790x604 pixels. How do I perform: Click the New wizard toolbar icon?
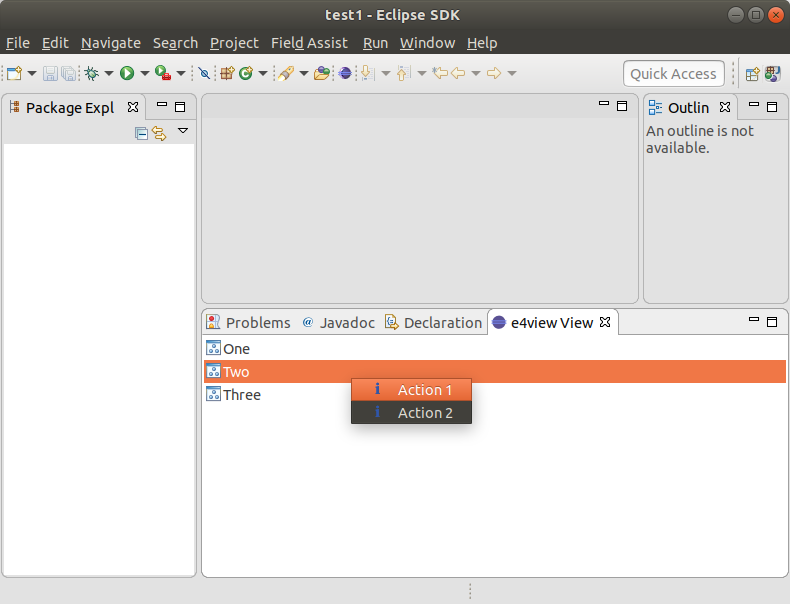pyautogui.click(x=15, y=74)
